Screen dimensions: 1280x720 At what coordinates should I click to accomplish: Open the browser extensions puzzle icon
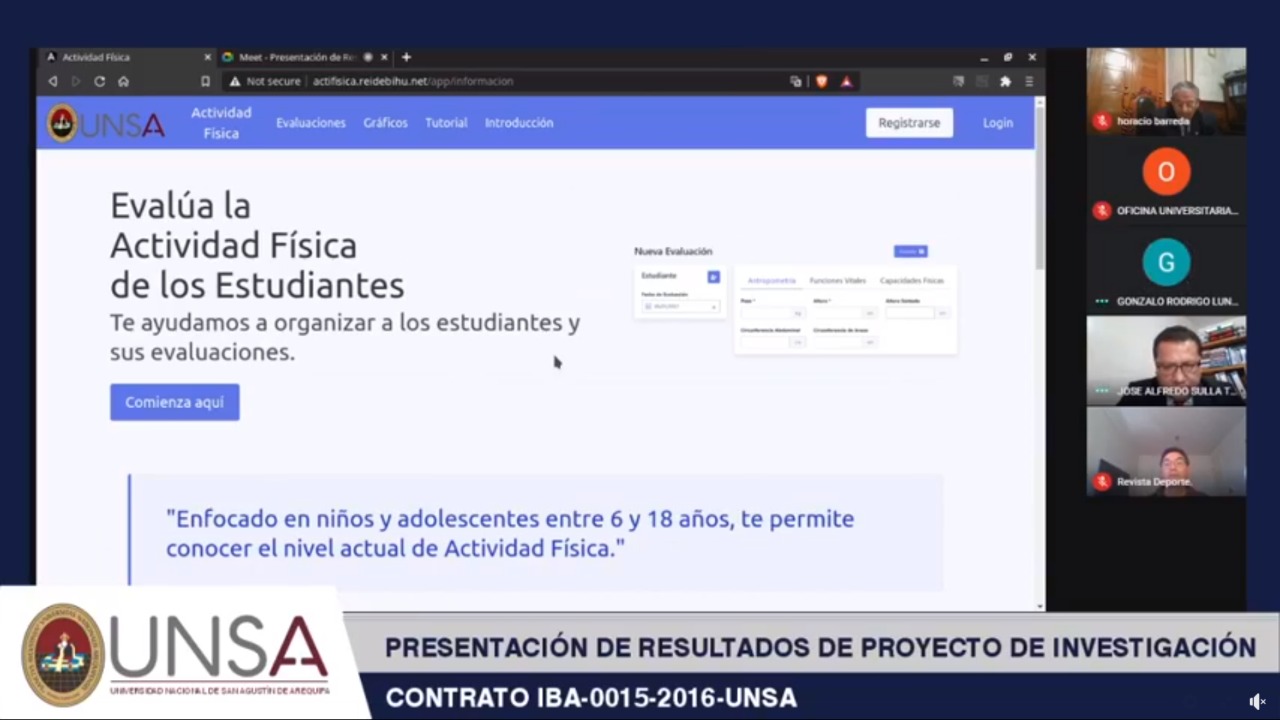click(x=1005, y=82)
